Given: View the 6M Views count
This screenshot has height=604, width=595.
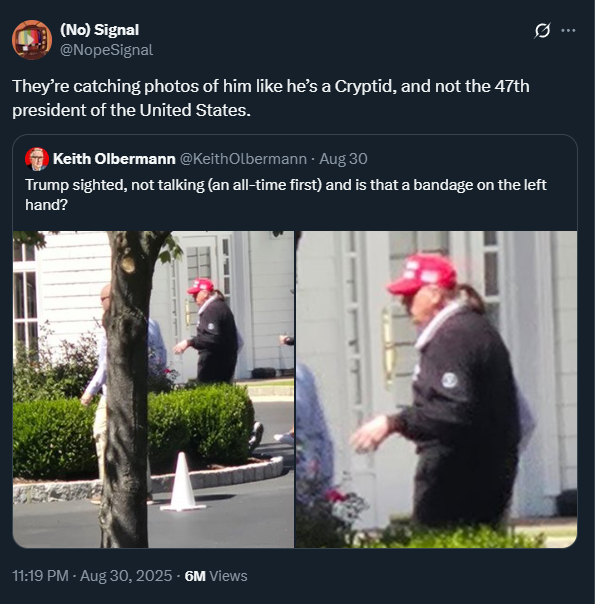Looking at the screenshot, I should 216,576.
